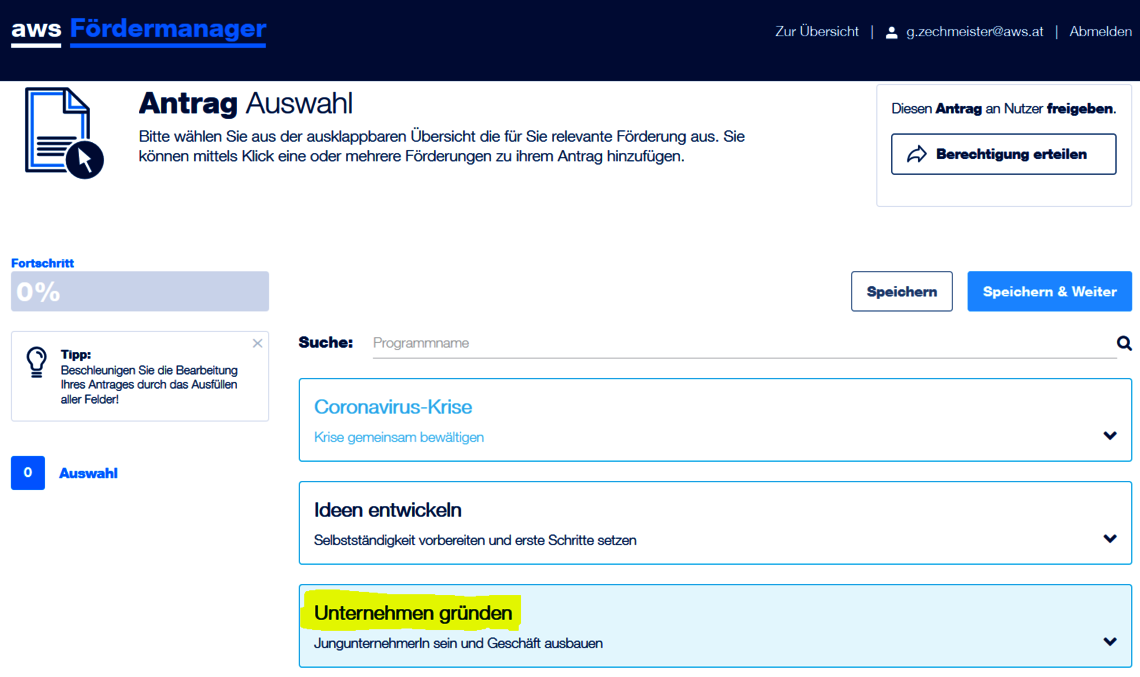Click the blue selection counter badge
Screen dimensions: 1140x677
click(28, 473)
